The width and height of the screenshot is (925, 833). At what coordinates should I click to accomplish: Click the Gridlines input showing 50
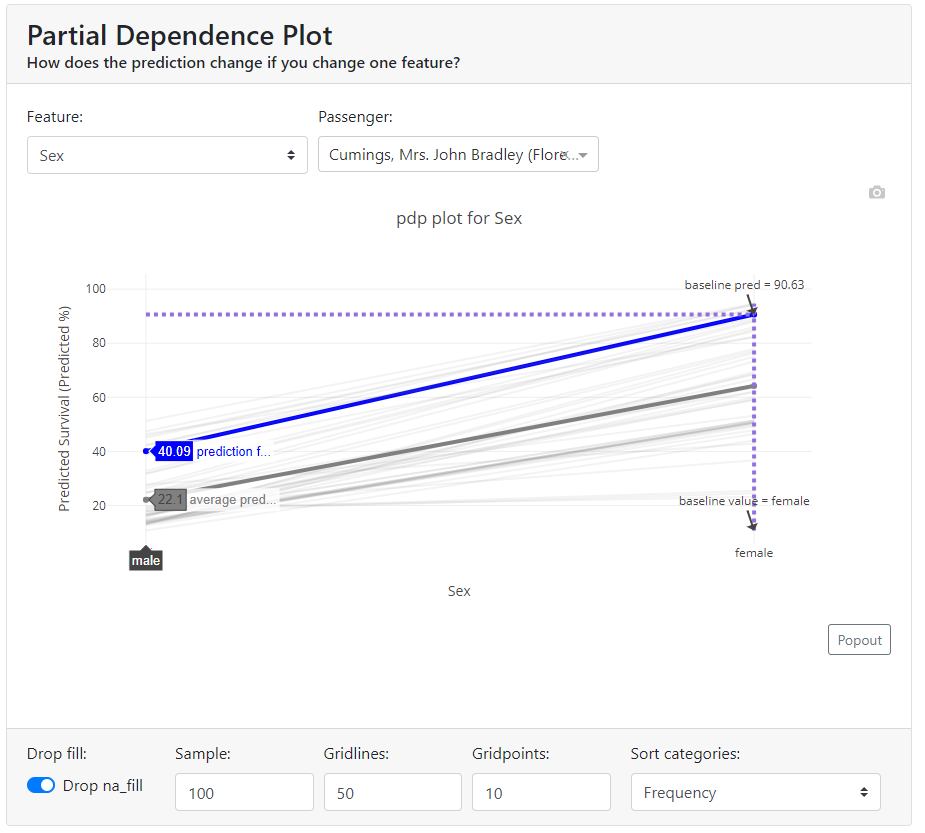pyautogui.click(x=392, y=791)
